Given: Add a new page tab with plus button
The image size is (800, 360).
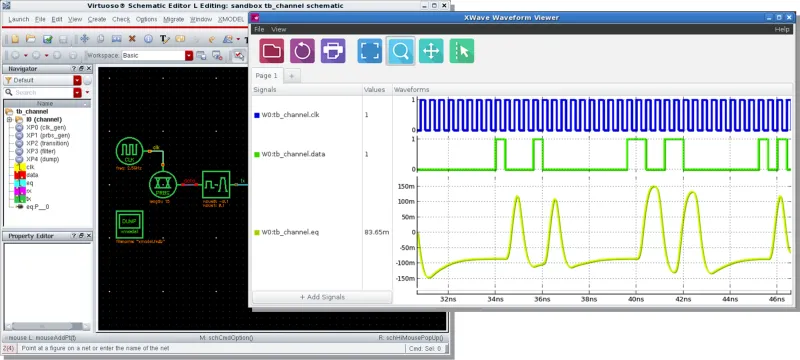Looking at the screenshot, I should point(292,76).
